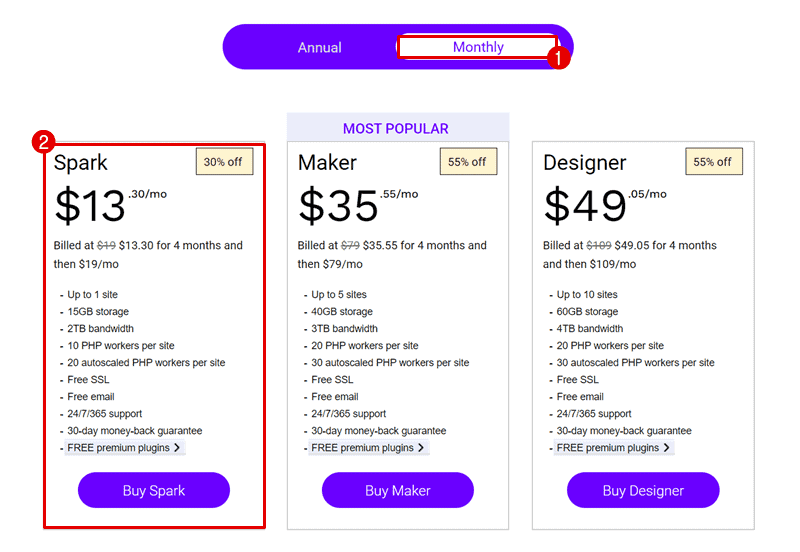Viewport: 800px width, 552px height.
Task: Click the Spark $13 price
Action: tap(90, 206)
